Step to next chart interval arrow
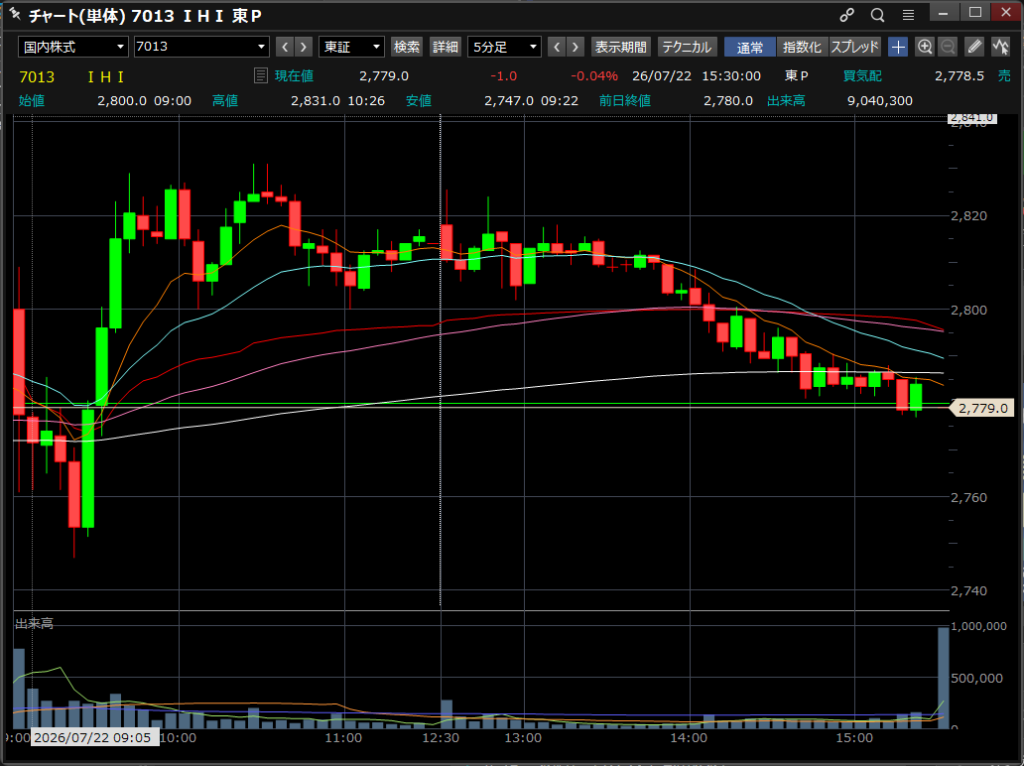Image resolution: width=1024 pixels, height=766 pixels. click(x=575, y=47)
